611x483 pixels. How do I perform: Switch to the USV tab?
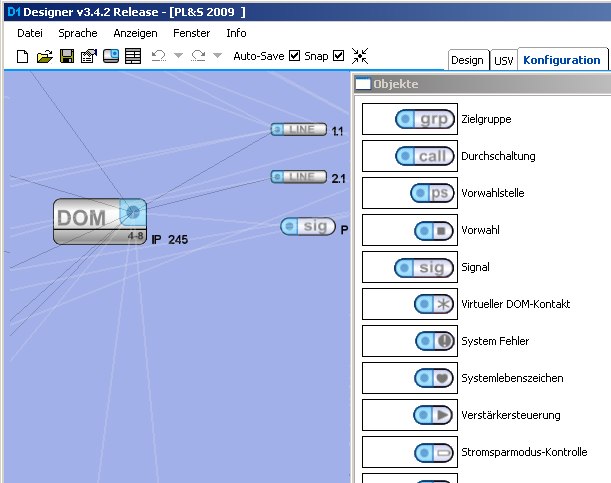pos(504,61)
